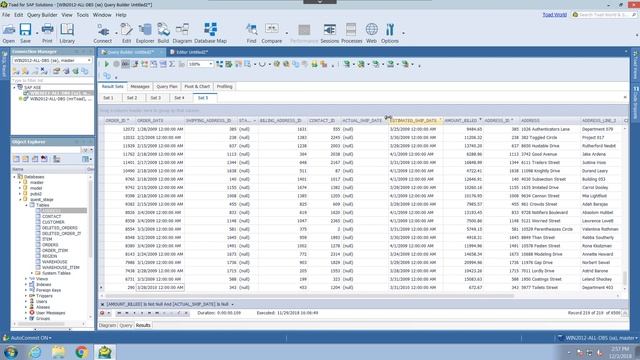
Task: Open File Explorer from the taskbar
Action: (x=58, y=352)
